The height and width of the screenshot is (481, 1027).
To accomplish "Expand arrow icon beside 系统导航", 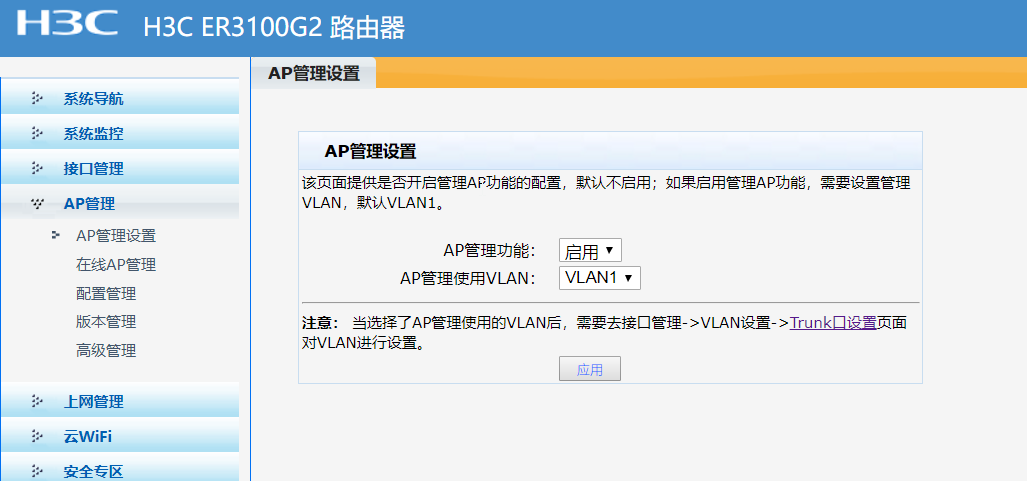I will pyautogui.click(x=37, y=99).
